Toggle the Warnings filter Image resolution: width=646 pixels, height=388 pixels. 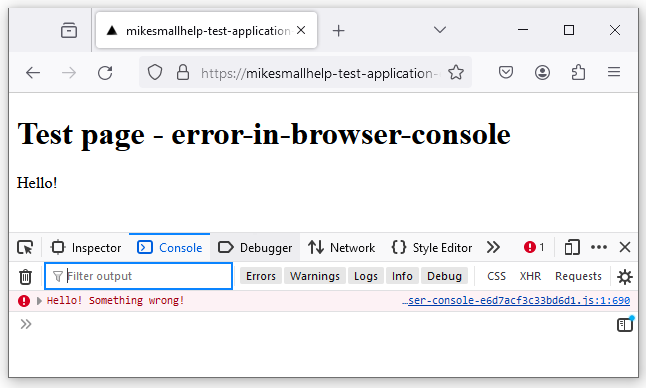tap(315, 276)
